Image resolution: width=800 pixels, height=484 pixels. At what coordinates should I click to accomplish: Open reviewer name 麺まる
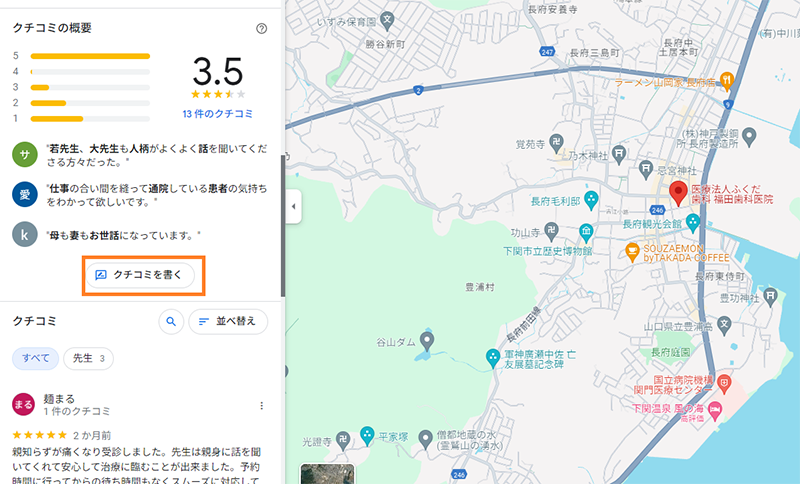tap(59, 399)
